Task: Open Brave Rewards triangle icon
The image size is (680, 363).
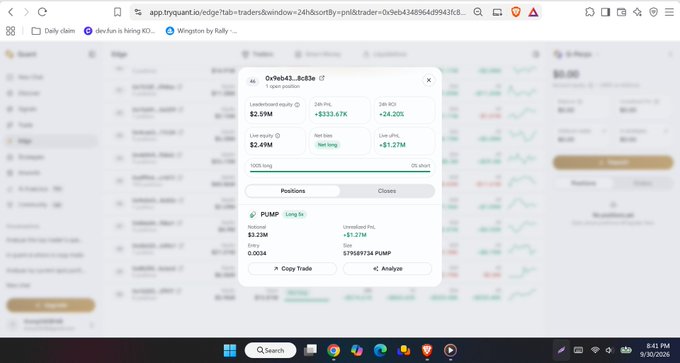Action: pyautogui.click(x=533, y=12)
